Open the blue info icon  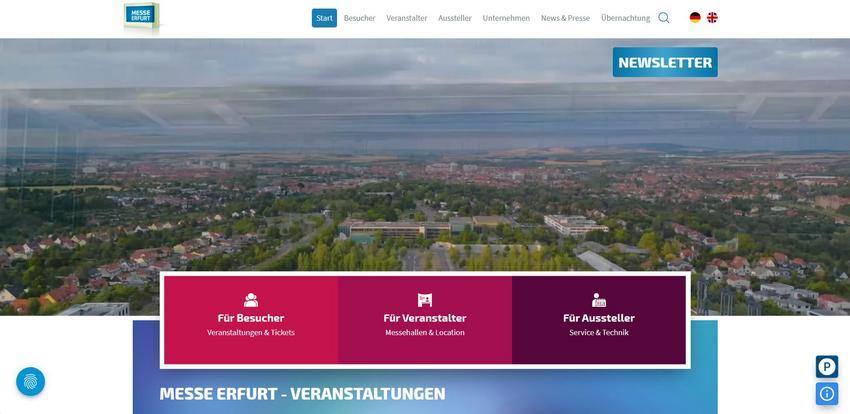(827, 394)
